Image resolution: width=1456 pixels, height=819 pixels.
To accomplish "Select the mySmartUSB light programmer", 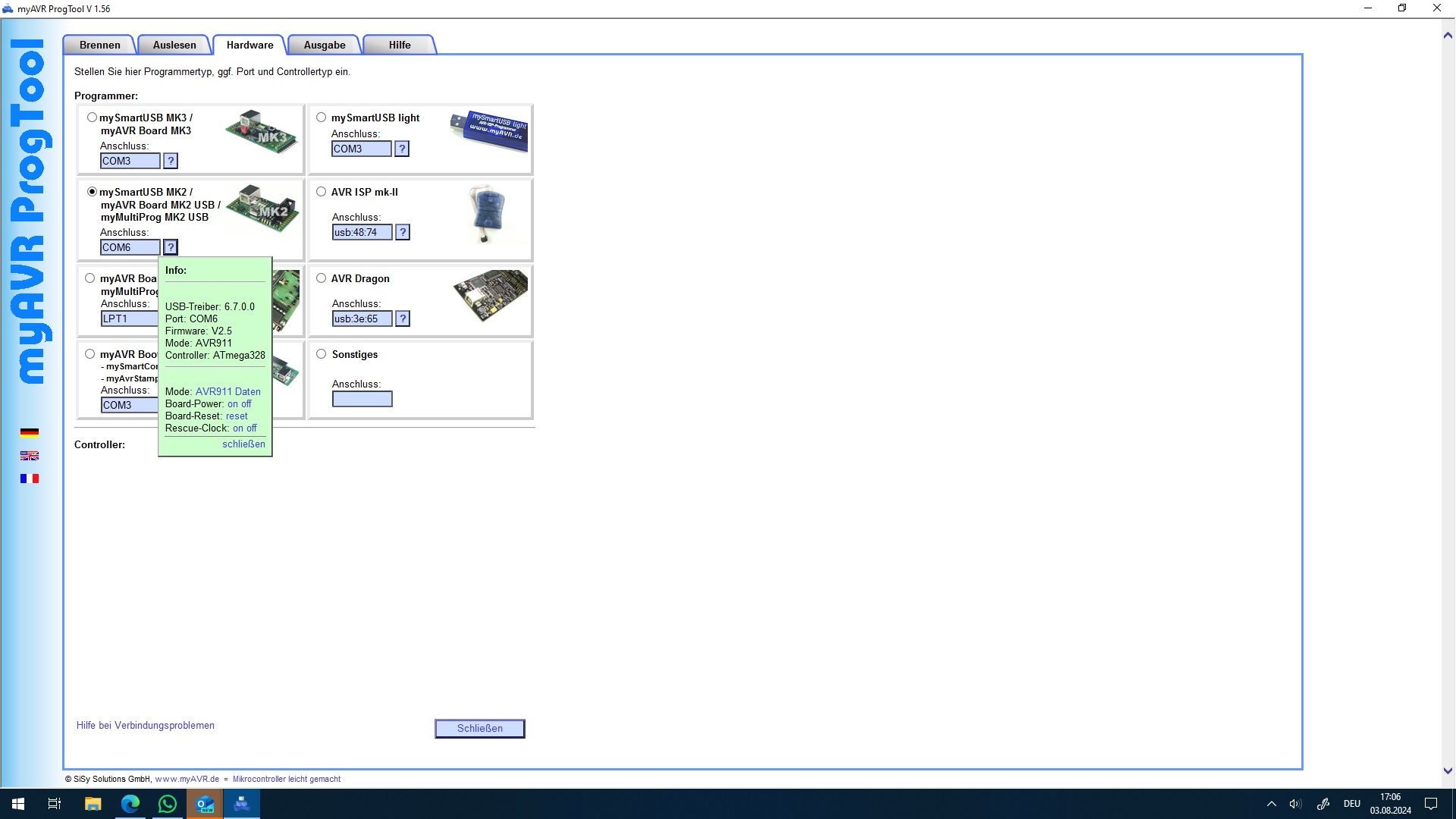I will (322, 118).
